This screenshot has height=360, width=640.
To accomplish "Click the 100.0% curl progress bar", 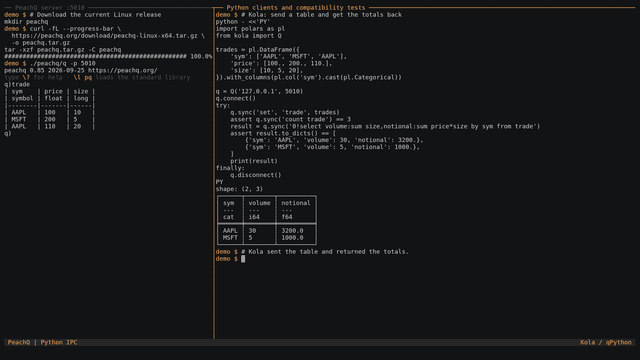I will [x=108, y=56].
